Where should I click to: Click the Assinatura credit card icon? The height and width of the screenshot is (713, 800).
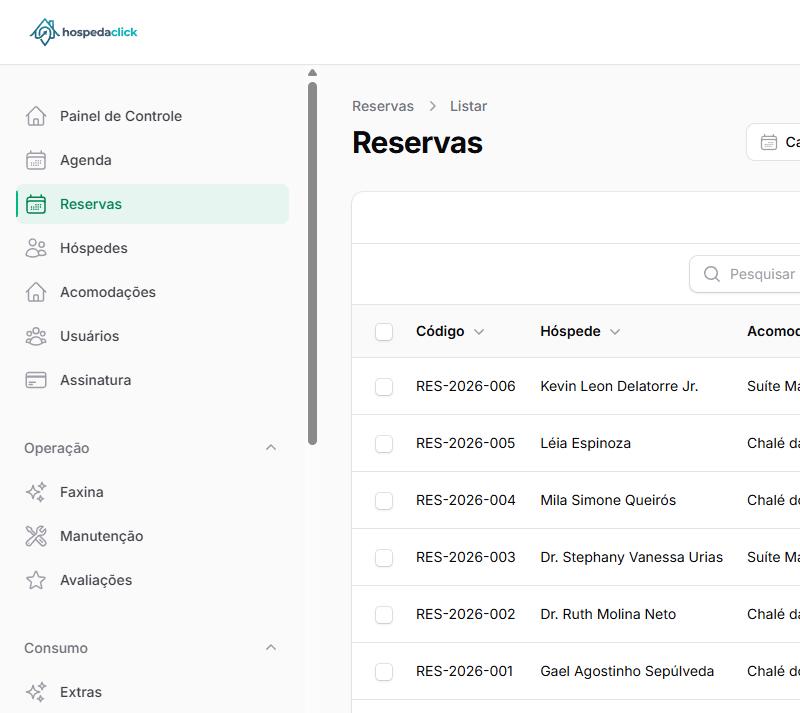point(36,380)
